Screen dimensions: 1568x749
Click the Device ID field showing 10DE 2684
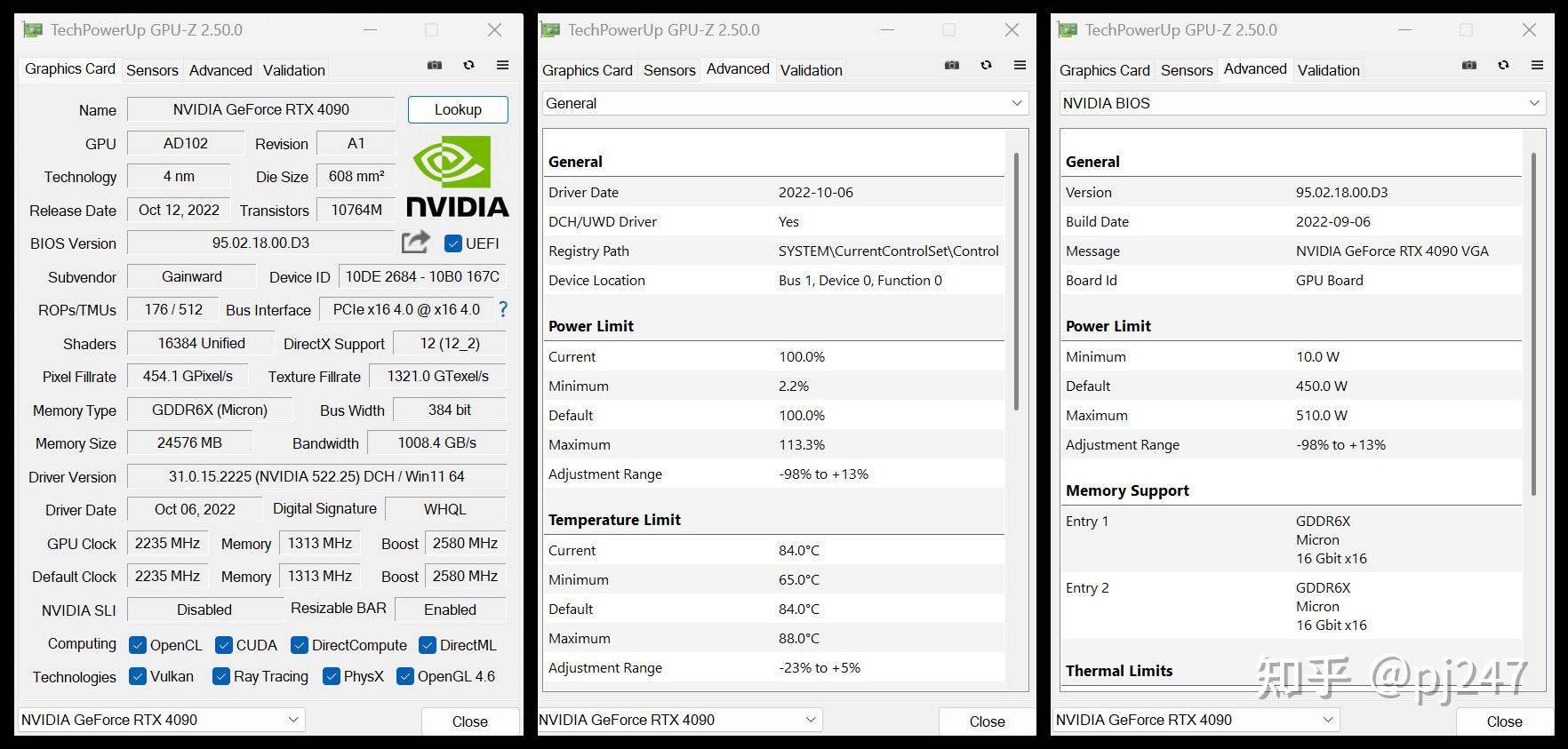(423, 276)
